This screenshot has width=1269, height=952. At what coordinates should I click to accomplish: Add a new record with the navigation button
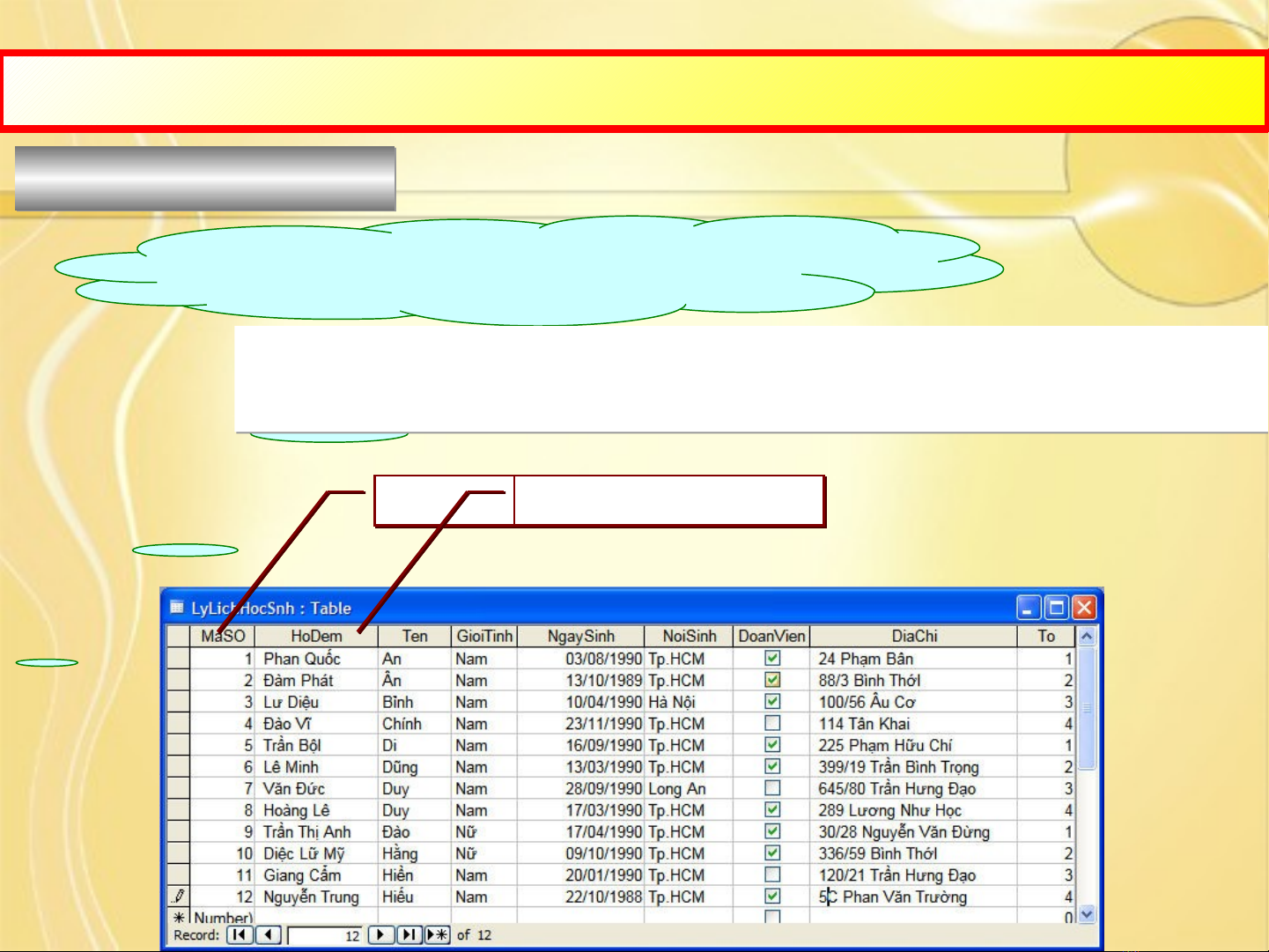438,935
